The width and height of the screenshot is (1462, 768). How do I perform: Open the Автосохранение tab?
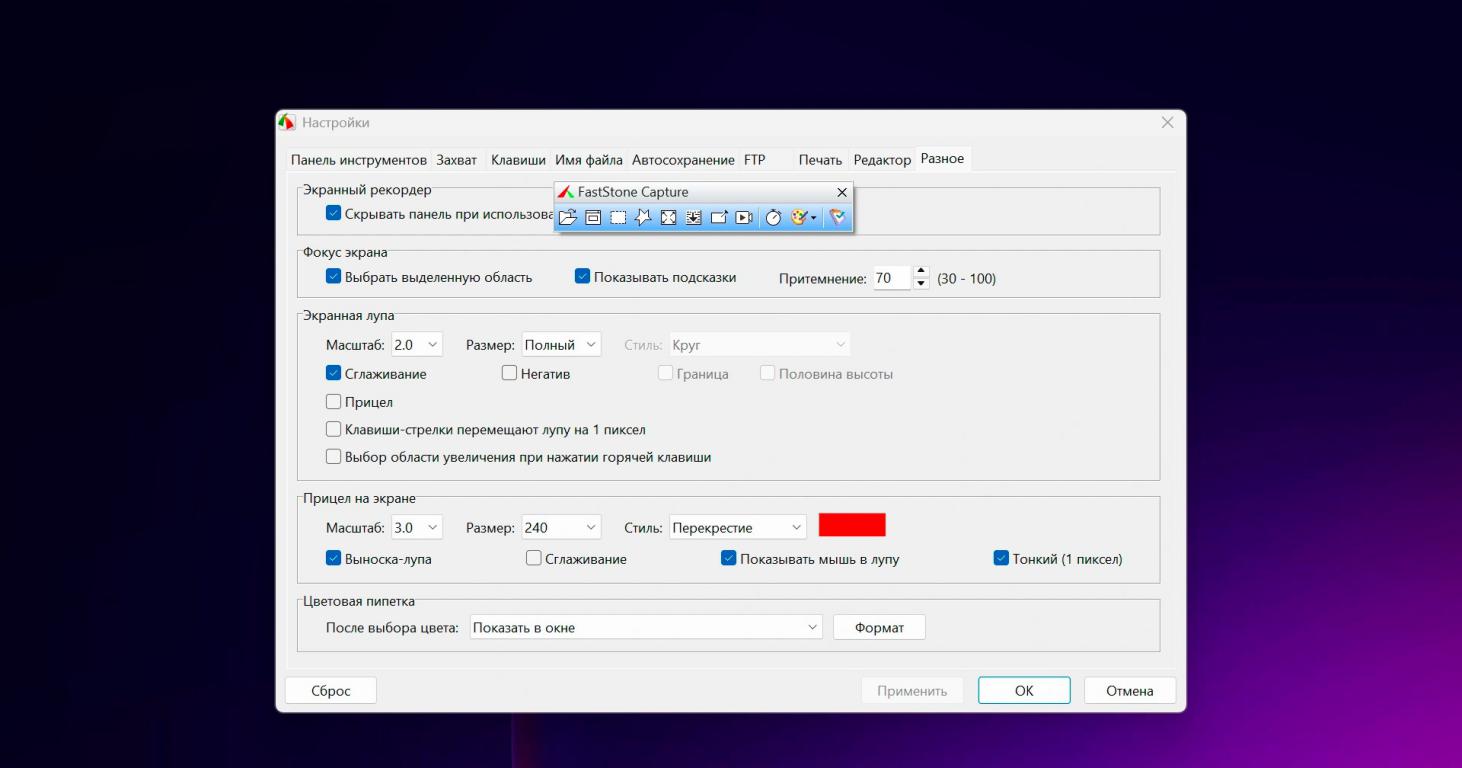[x=683, y=160]
